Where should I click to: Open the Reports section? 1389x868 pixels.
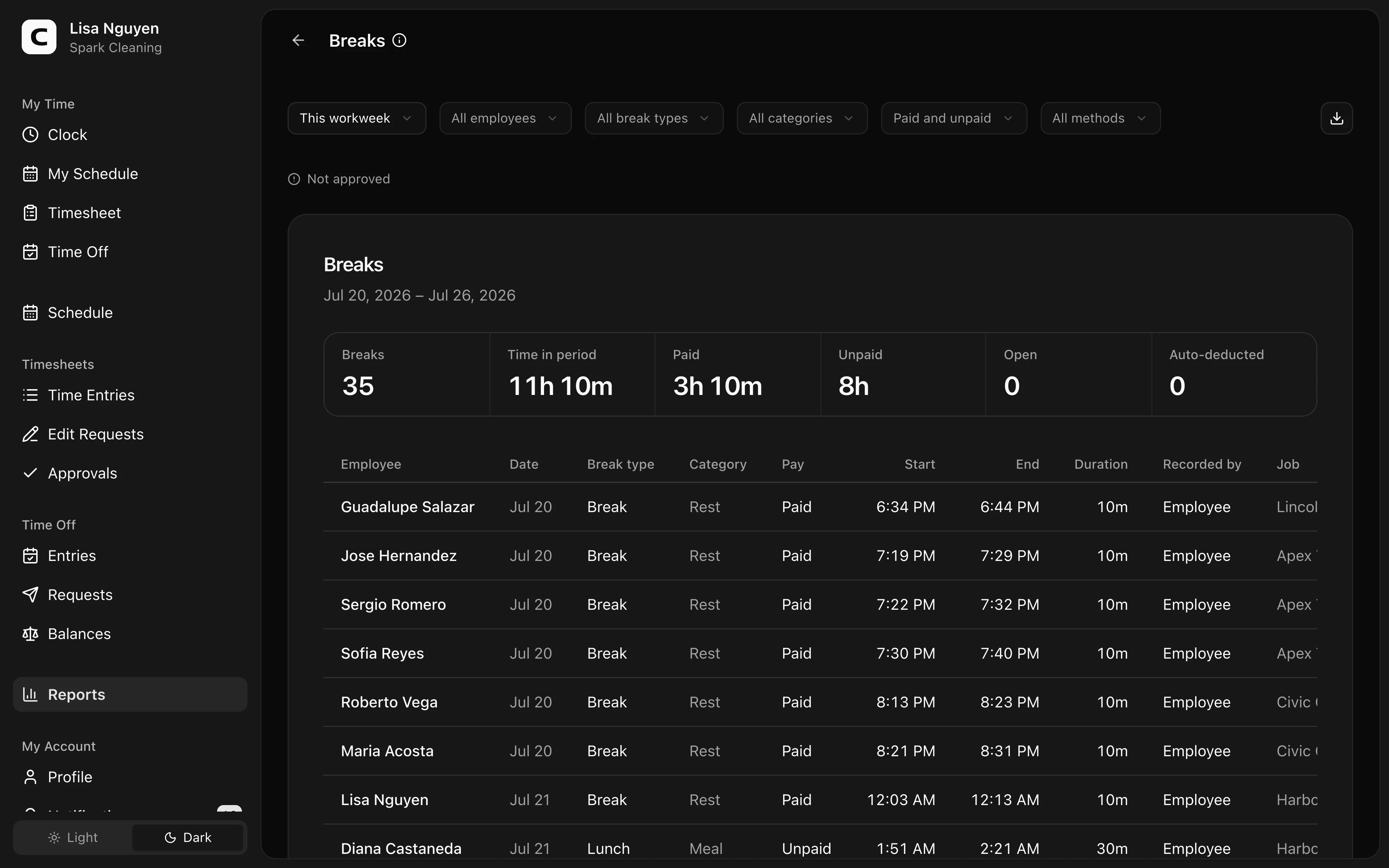(130, 695)
